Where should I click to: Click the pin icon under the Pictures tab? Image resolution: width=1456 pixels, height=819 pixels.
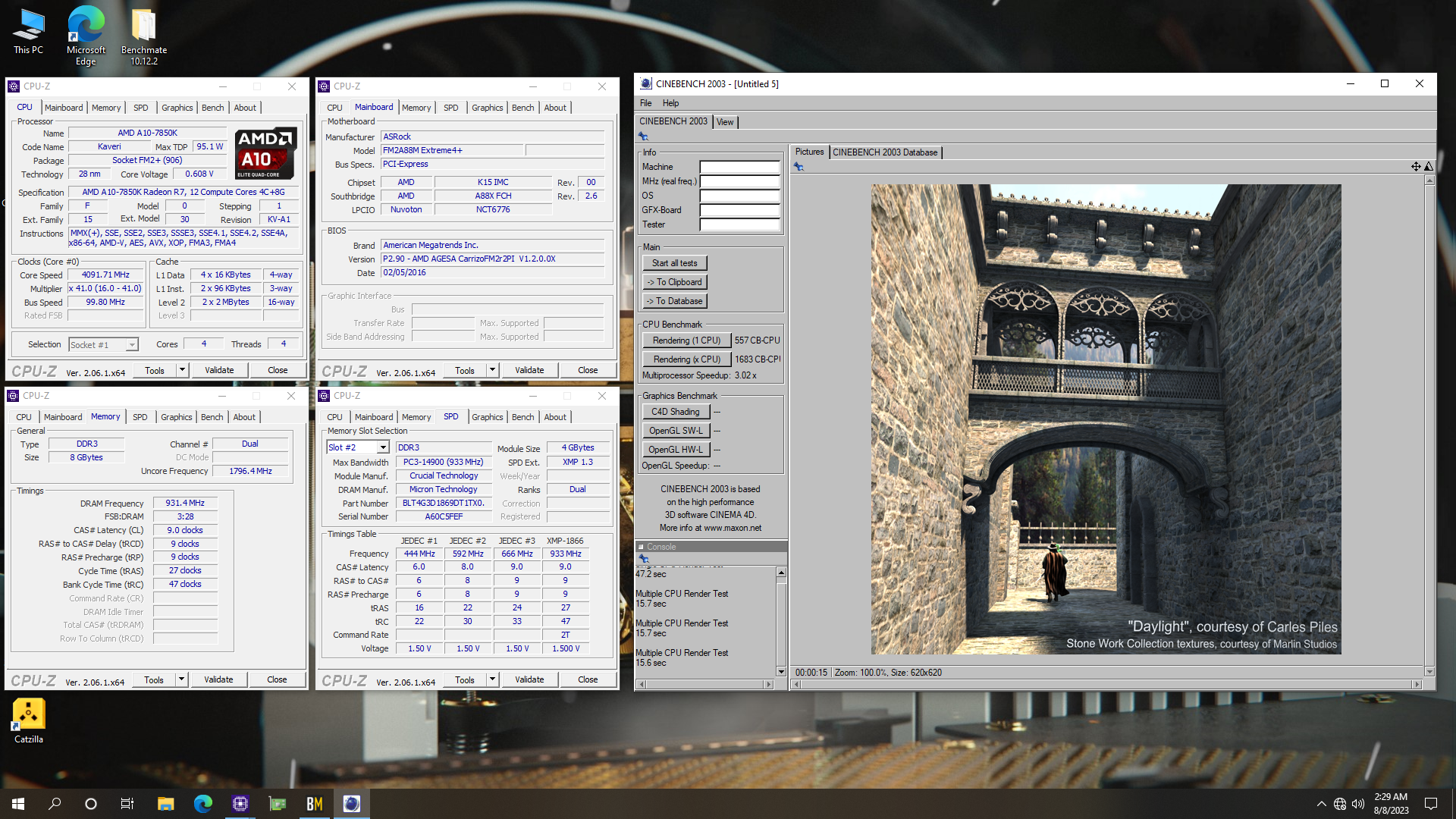click(x=799, y=167)
